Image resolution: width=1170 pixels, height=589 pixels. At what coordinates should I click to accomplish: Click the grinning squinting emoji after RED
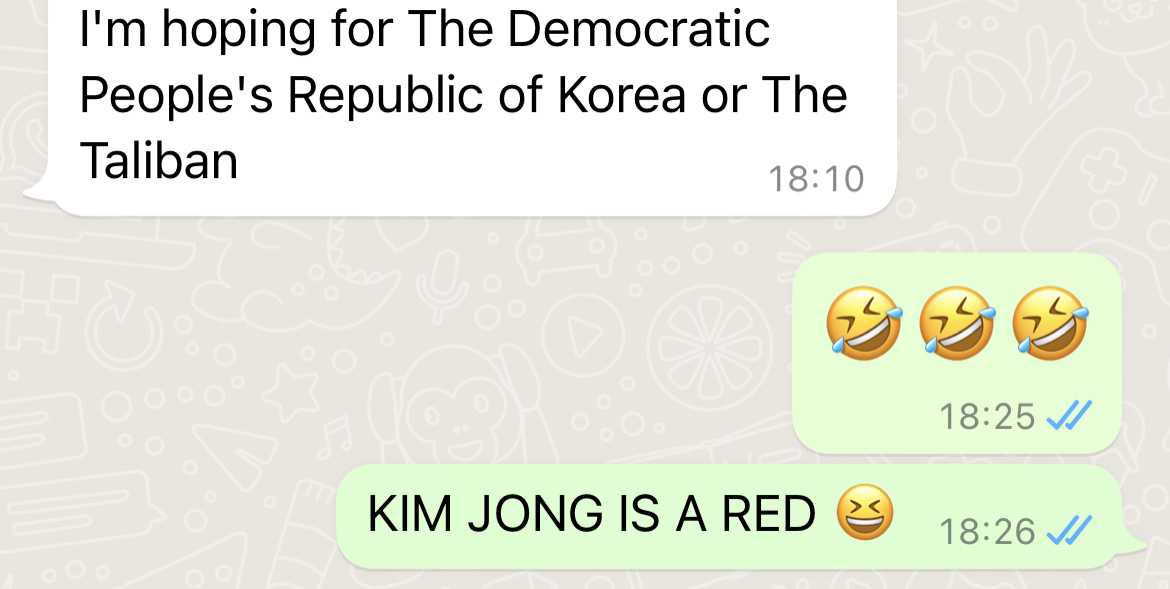[x=864, y=511]
